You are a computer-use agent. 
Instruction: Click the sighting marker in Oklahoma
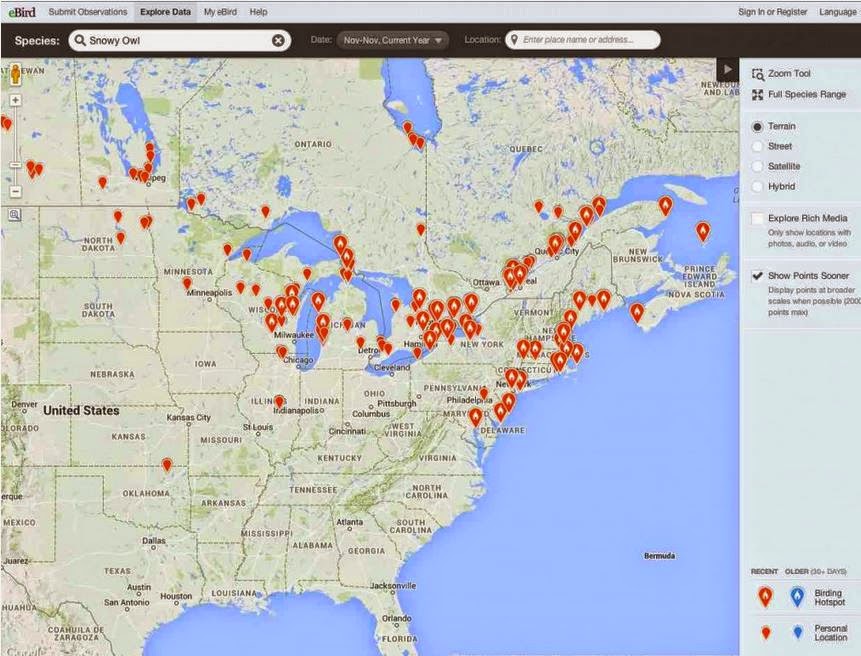[x=167, y=465]
